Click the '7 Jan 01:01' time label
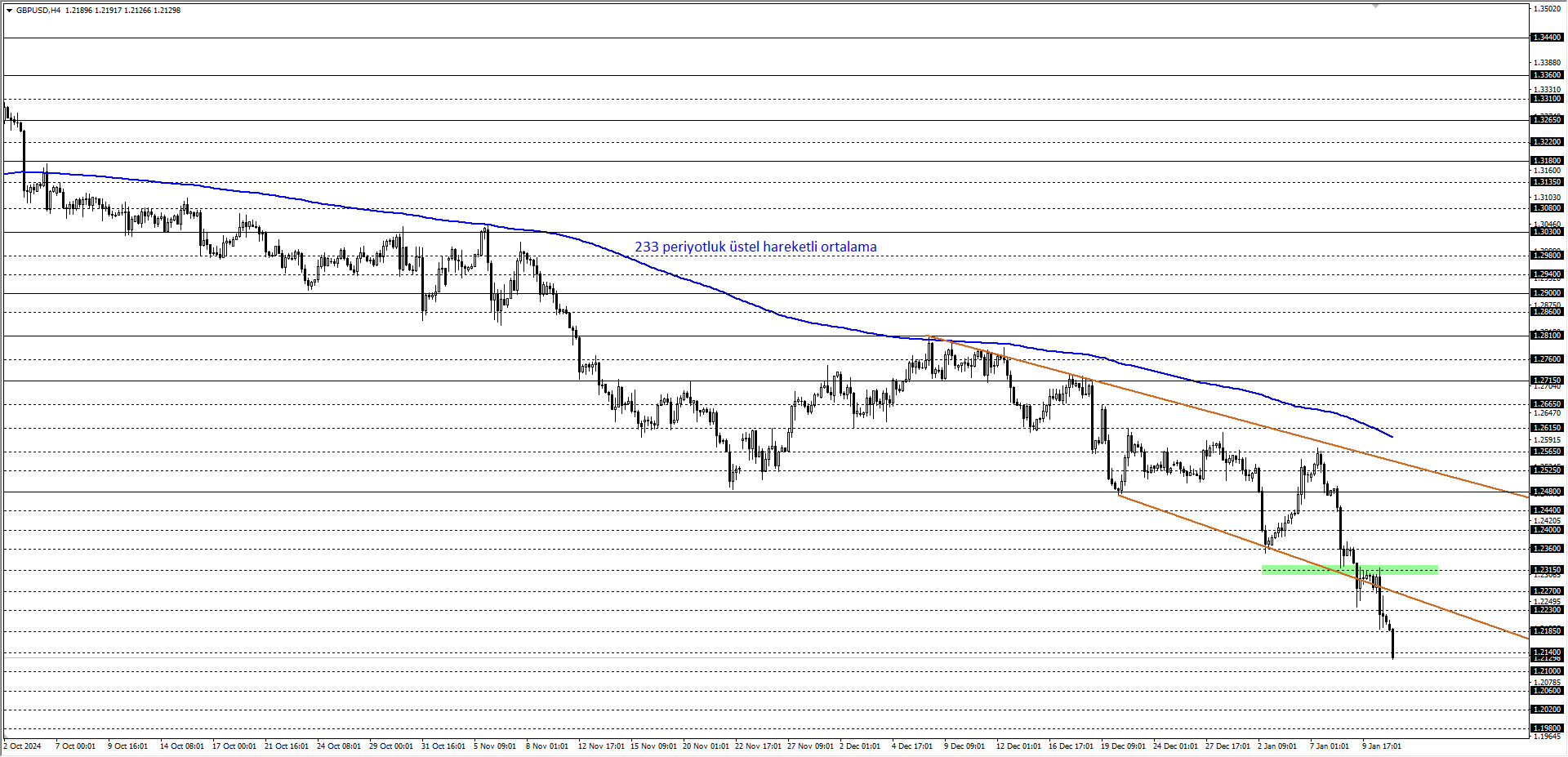Screen dimensions: 1568x757 [x=1330, y=746]
